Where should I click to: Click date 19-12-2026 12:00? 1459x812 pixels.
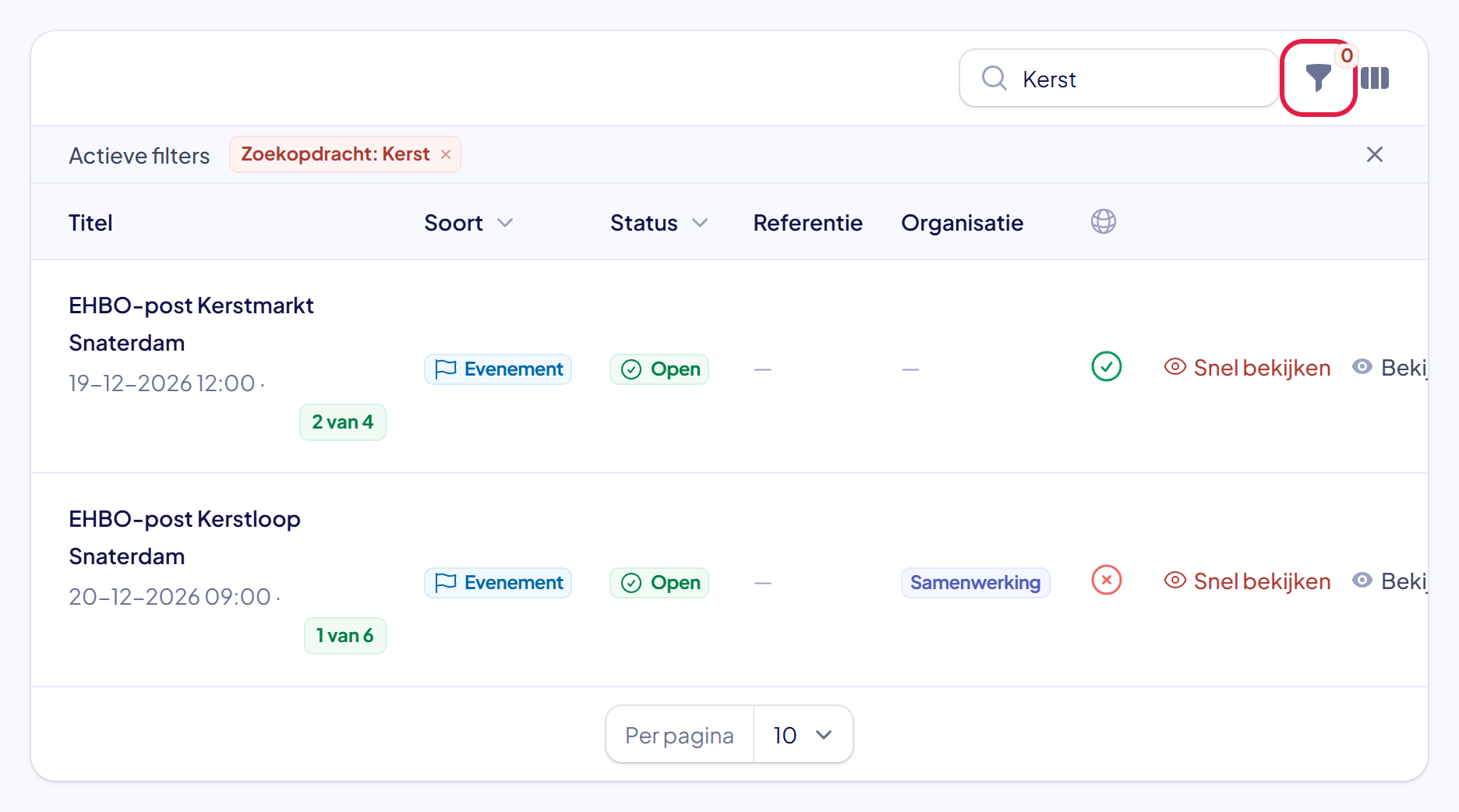point(162,383)
